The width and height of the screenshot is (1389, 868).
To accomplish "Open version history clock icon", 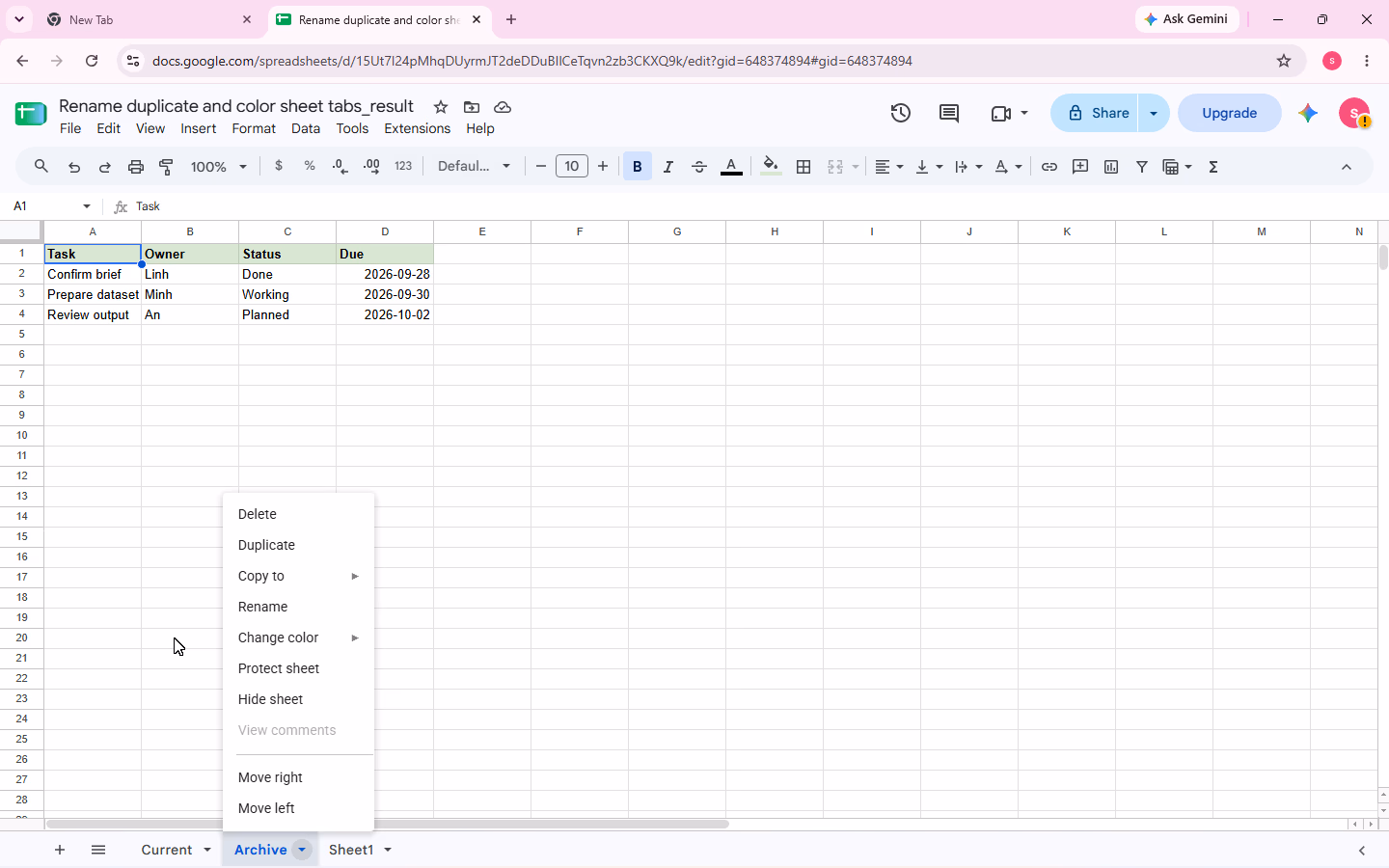I will 901,113.
